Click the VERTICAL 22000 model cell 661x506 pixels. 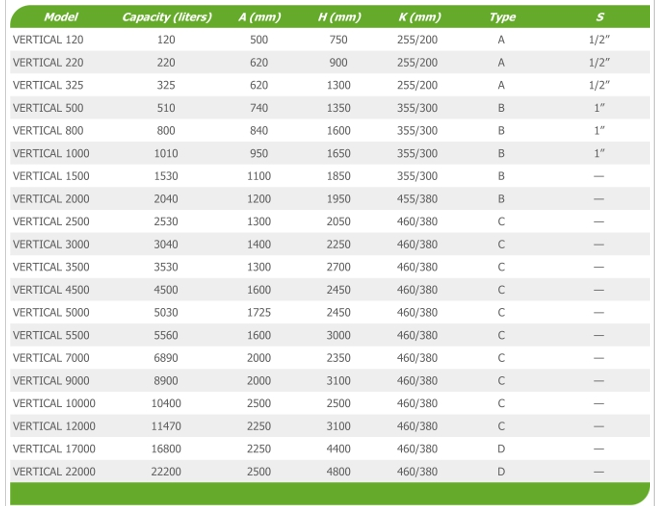point(54,472)
